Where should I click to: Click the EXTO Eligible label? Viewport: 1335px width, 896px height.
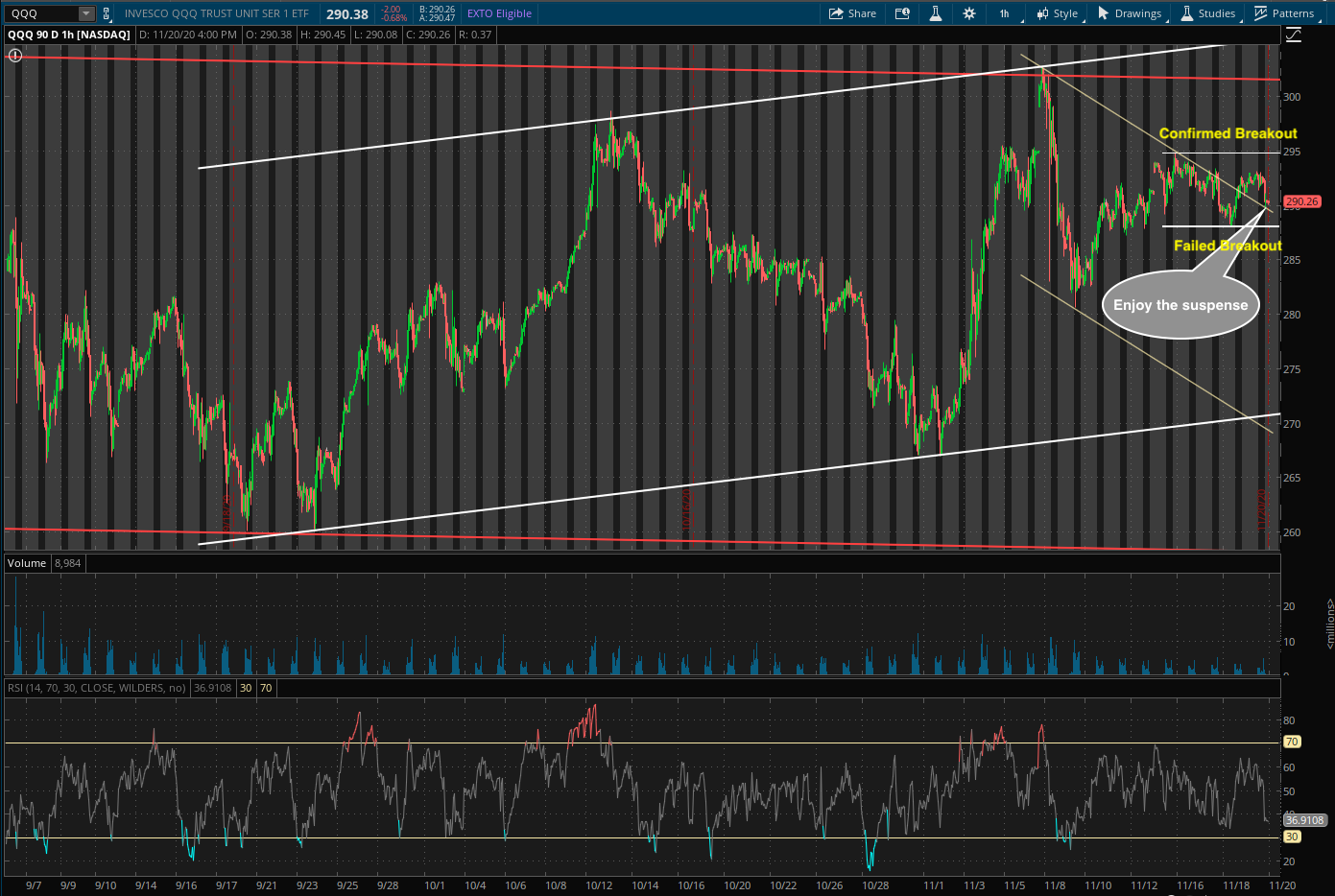pos(499,13)
